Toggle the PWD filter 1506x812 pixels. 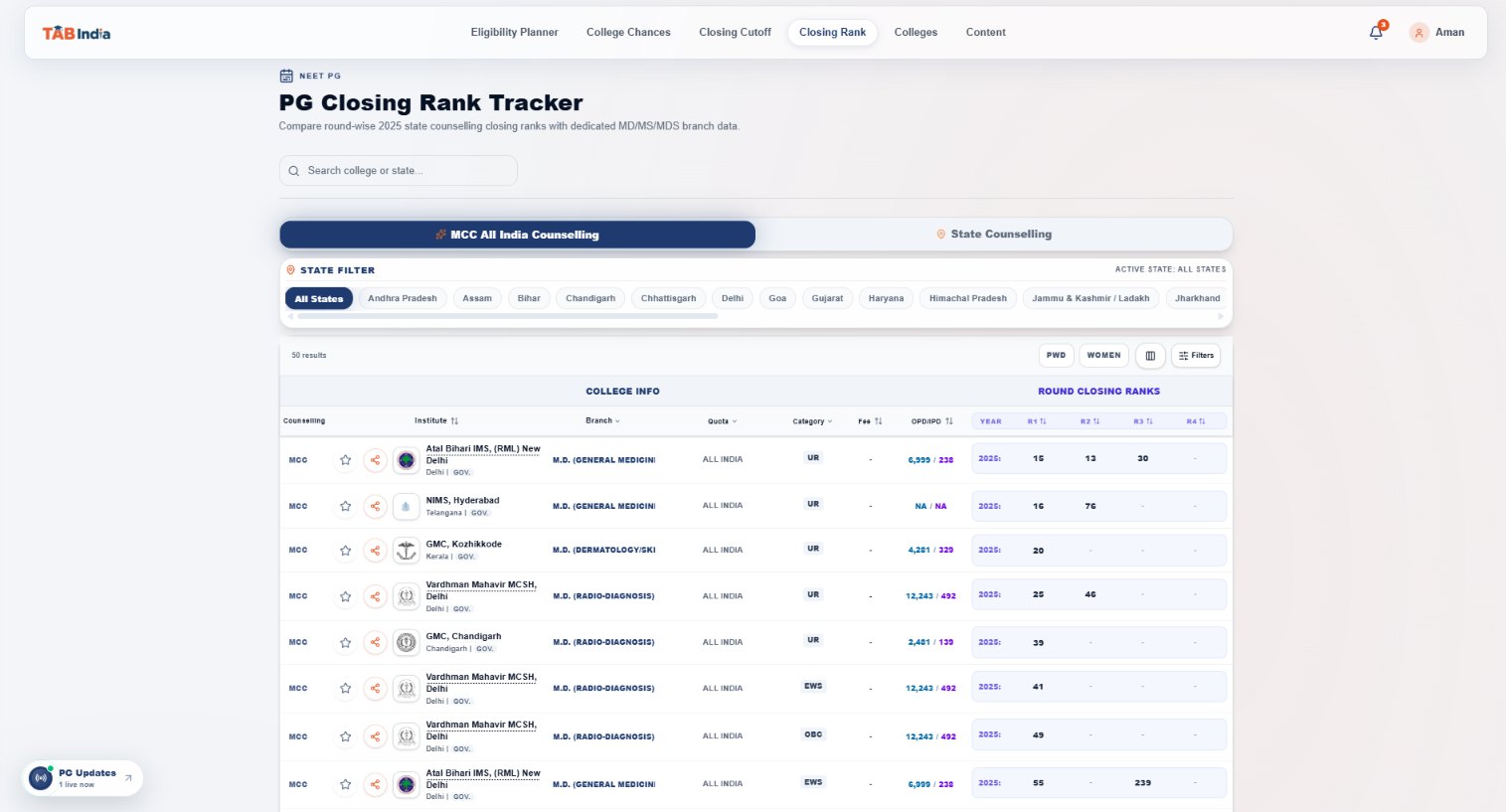click(x=1056, y=355)
